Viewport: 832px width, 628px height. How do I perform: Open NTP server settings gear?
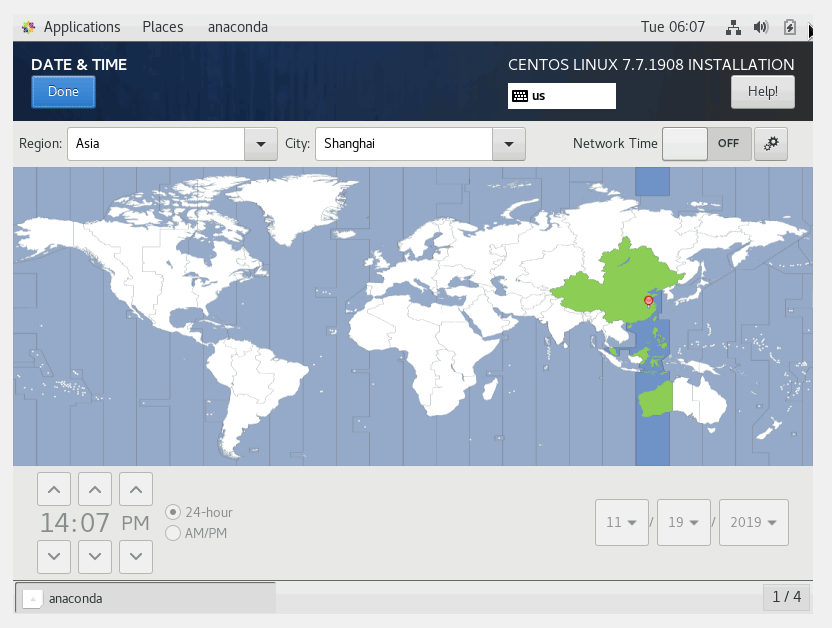pyautogui.click(x=771, y=144)
